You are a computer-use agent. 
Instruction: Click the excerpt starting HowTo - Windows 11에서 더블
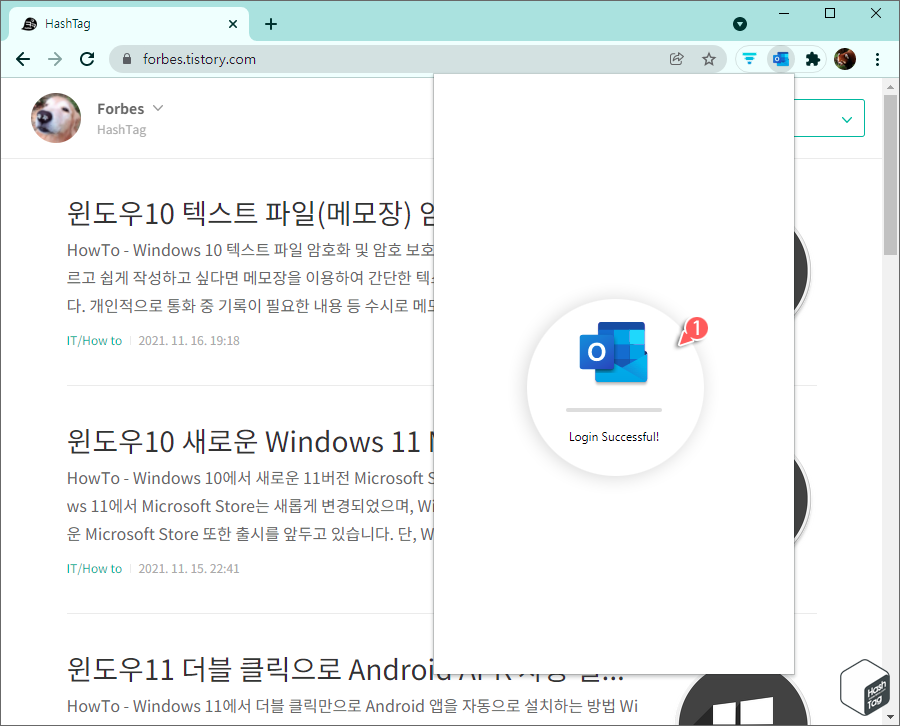pyautogui.click(x=352, y=705)
